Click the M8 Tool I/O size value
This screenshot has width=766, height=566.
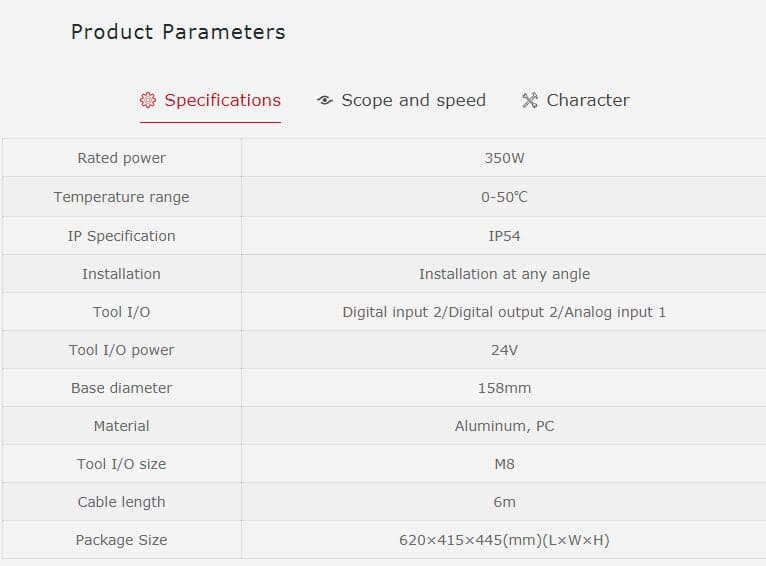(504, 464)
